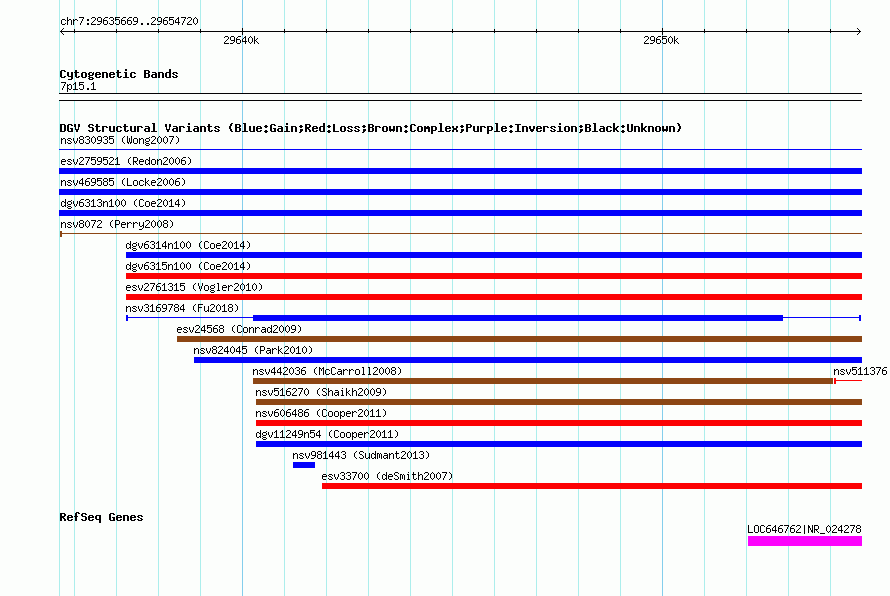The height and width of the screenshot is (596, 890).
Task: Click the esv2759521 (Redon2006) blue bar
Action: pos(460,171)
